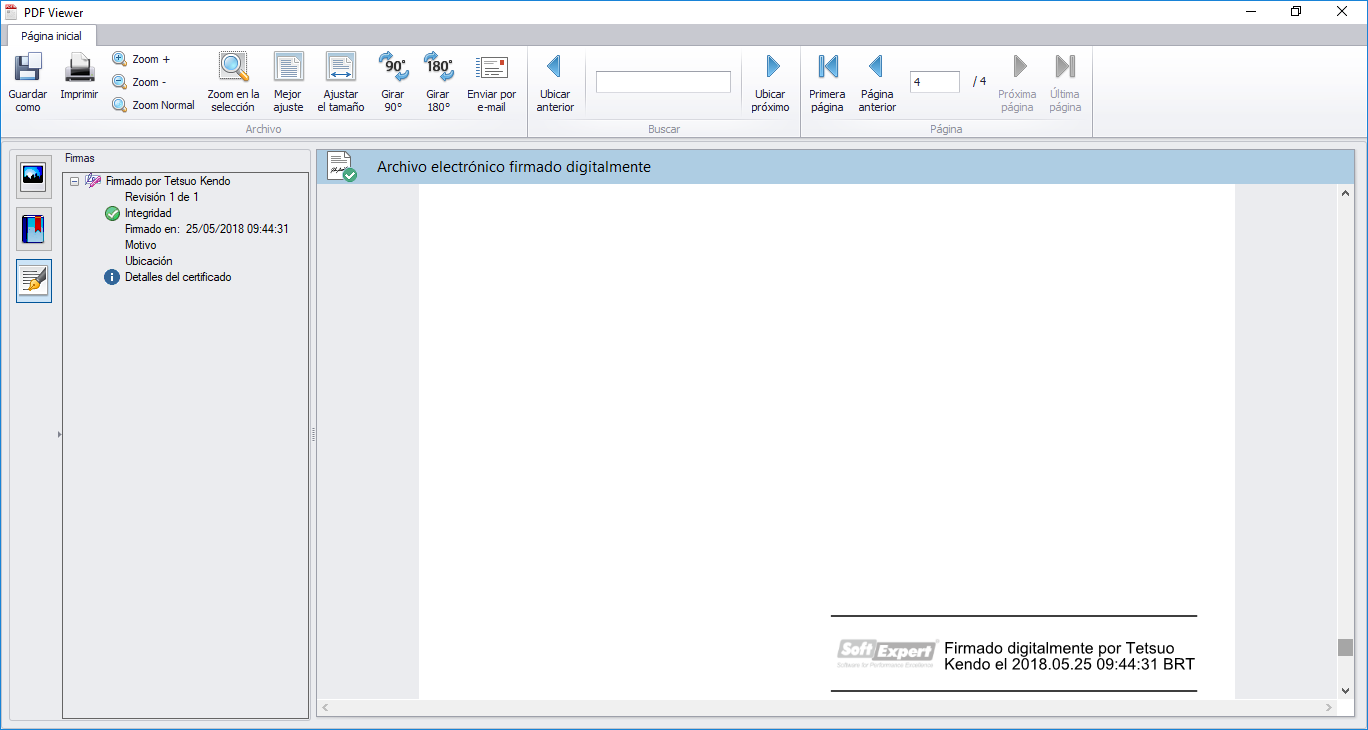
Task: Collapse the Firmado por Tetsuo Kendo node
Action: (74, 181)
